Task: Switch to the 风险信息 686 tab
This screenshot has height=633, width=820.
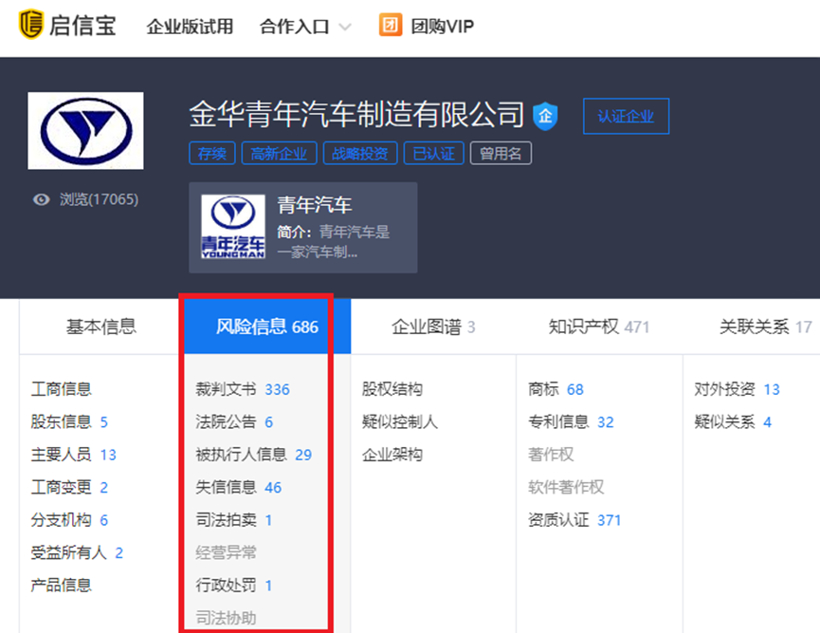Action: pos(267,326)
